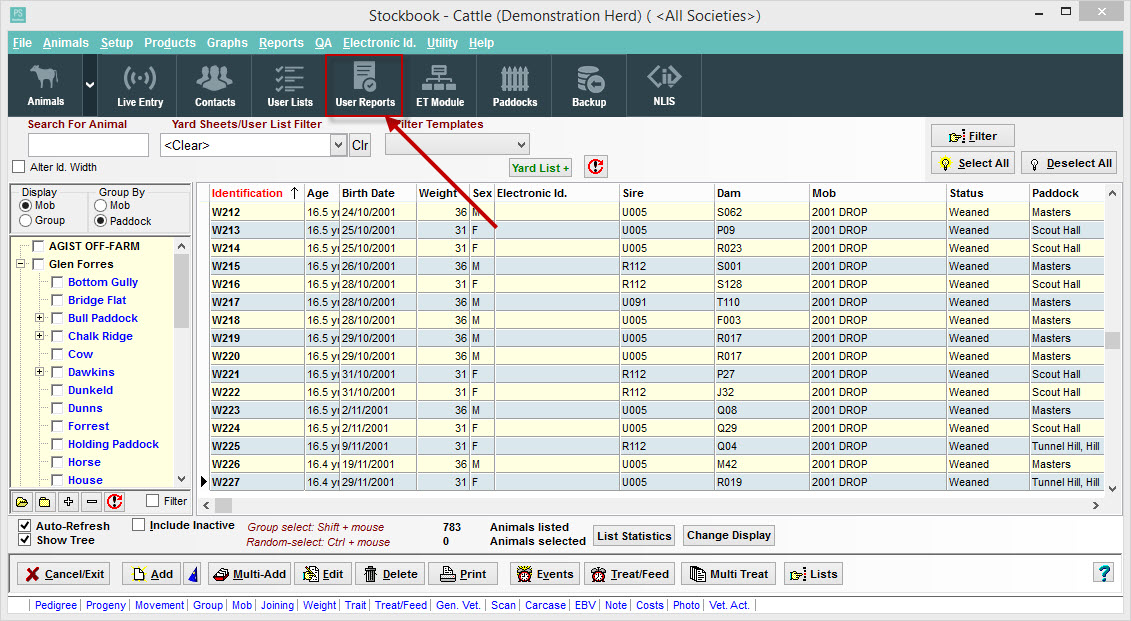Open the Paddocks module
Viewport: 1131px width, 621px height.
pos(515,86)
